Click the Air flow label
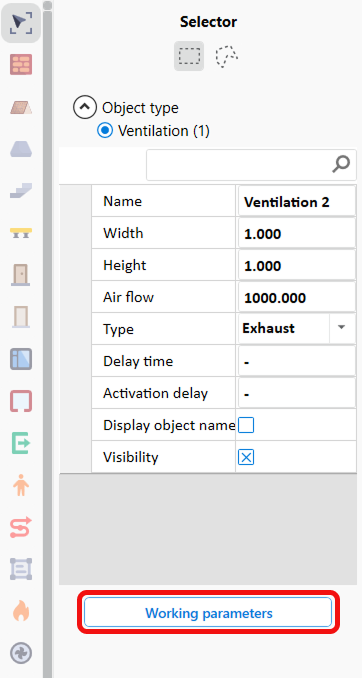This screenshot has height=678, width=362. coord(128,297)
